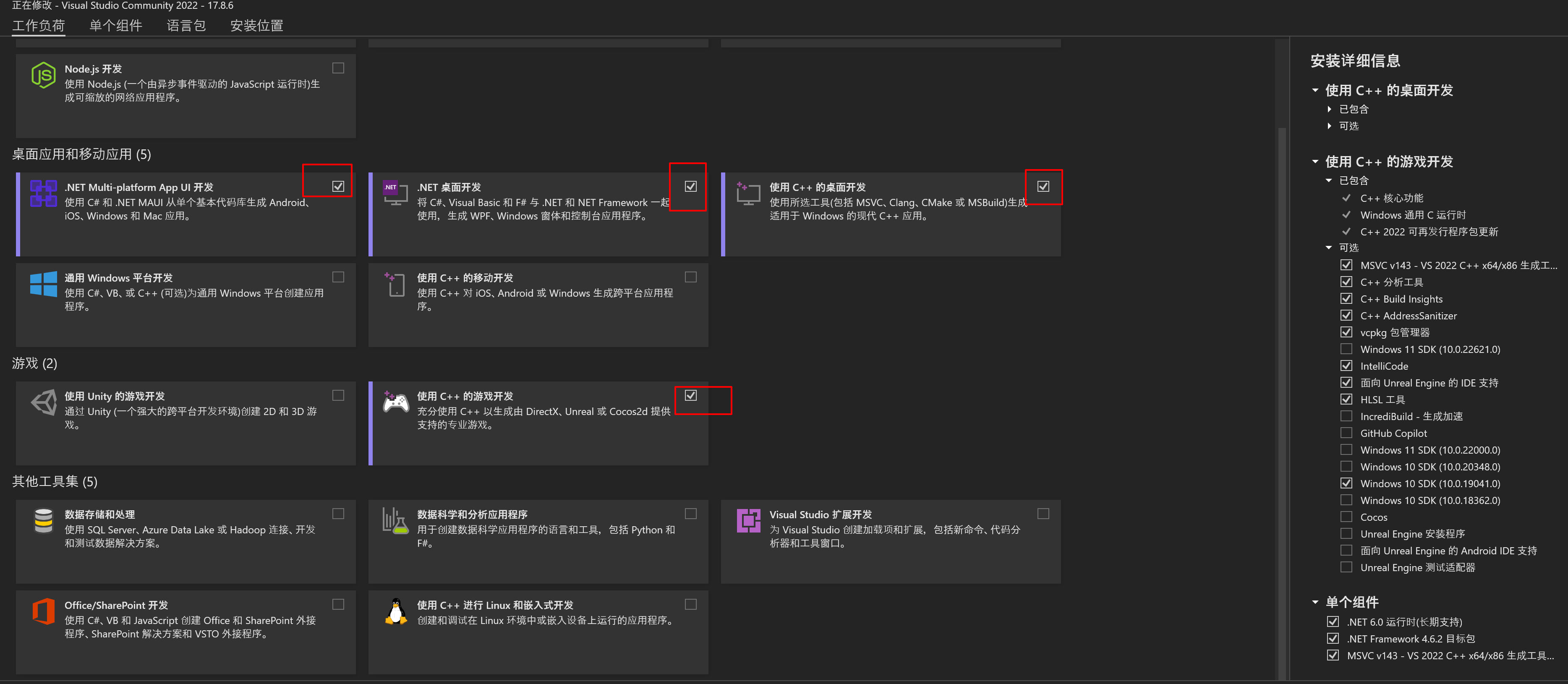Click the Unity game development icon
Screen dimensions: 1568x684
(43, 402)
